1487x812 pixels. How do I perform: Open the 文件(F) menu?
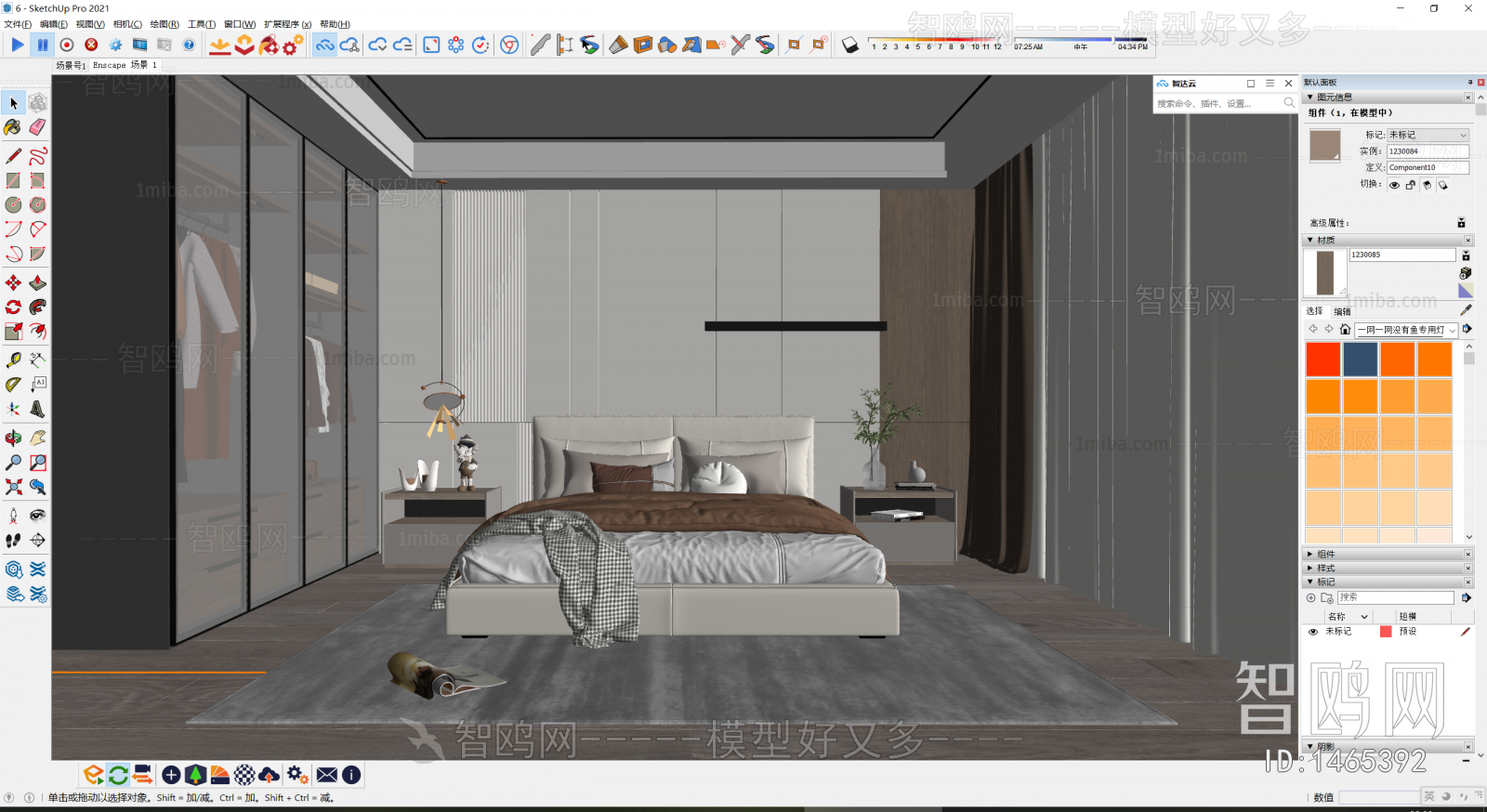[18, 24]
